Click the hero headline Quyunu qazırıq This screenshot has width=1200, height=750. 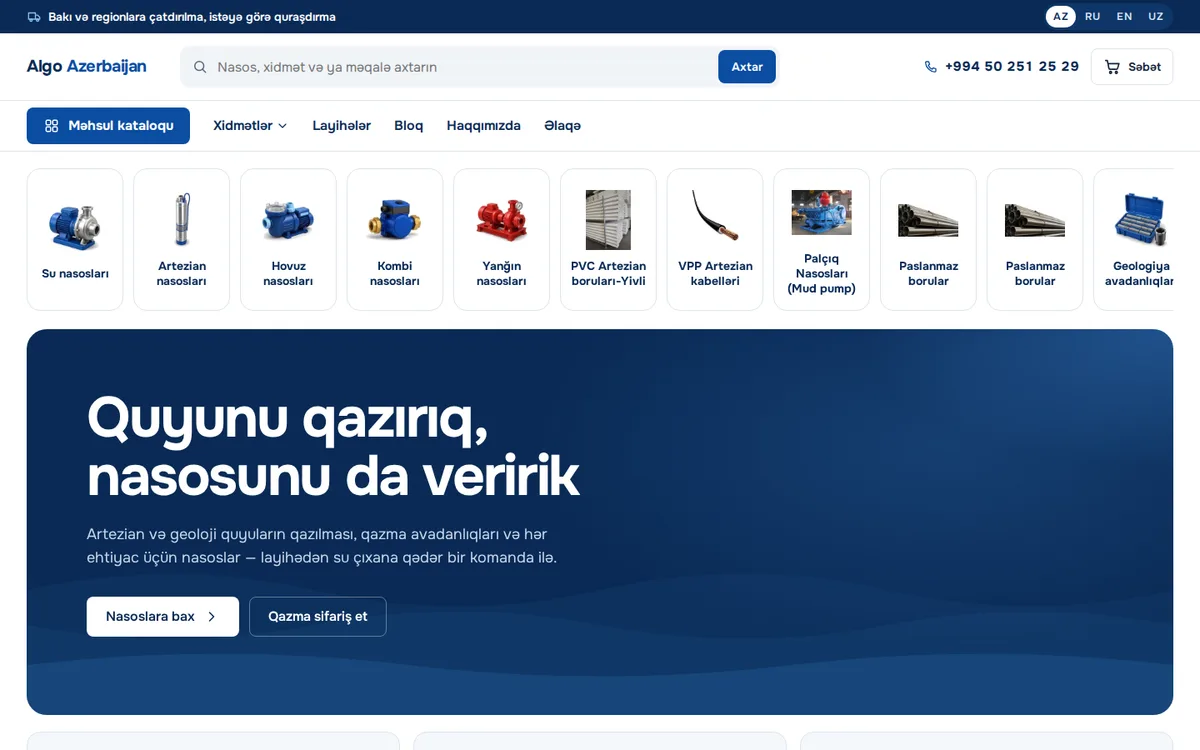coord(288,419)
